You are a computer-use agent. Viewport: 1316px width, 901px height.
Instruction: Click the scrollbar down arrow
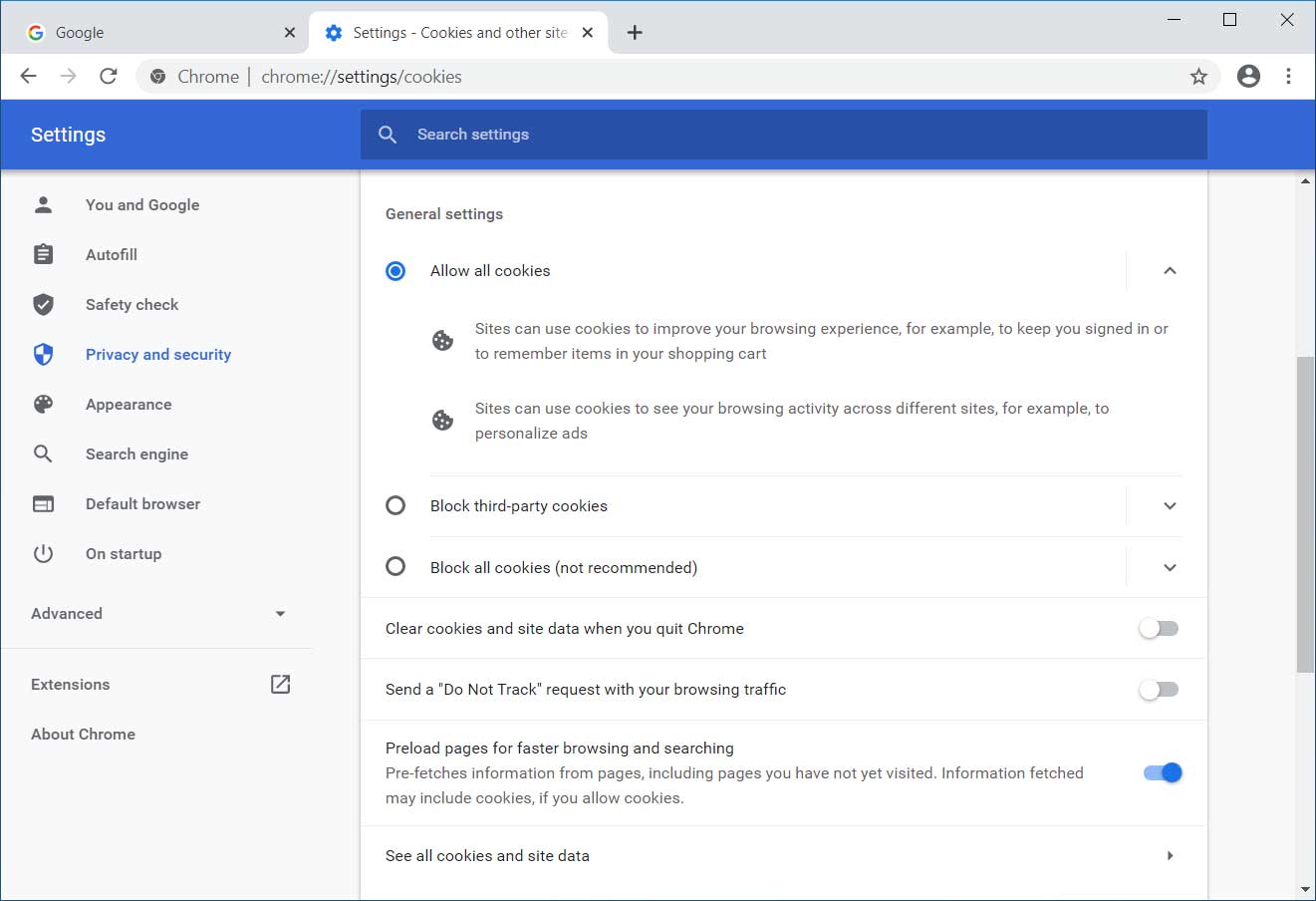[1305, 889]
